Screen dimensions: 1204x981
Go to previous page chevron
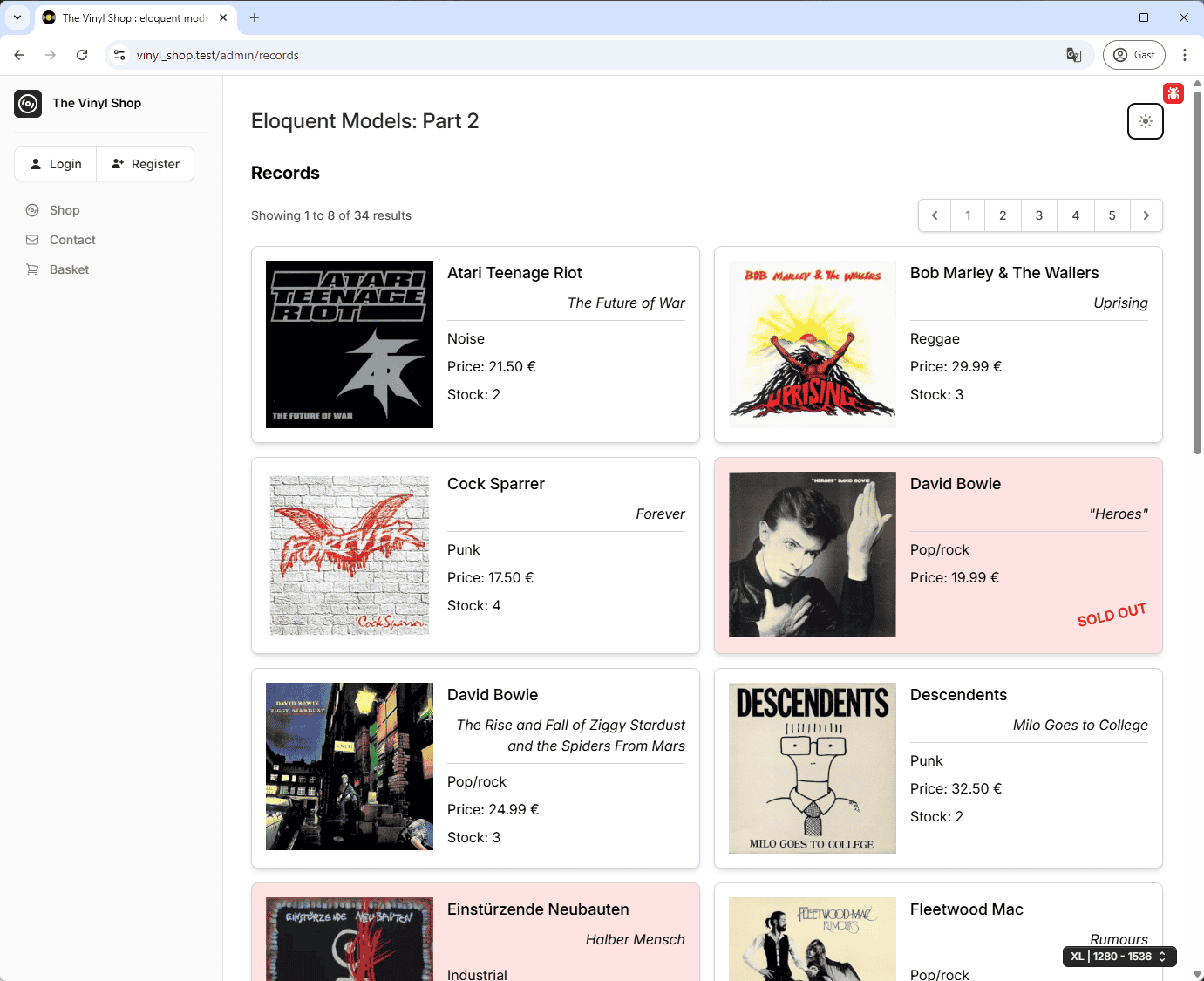click(935, 215)
